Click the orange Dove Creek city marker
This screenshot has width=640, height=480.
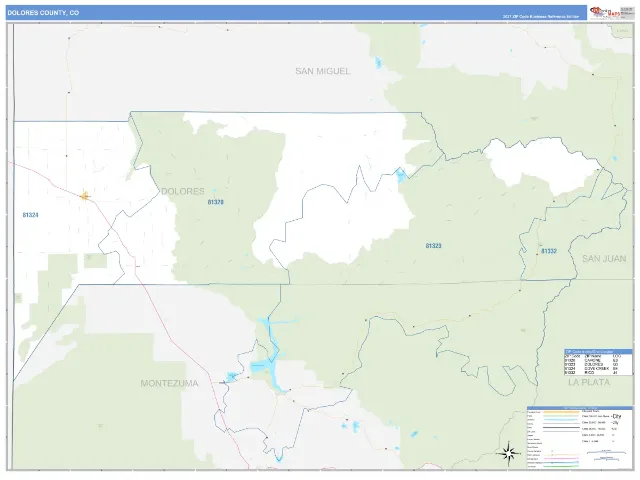[x=84, y=196]
